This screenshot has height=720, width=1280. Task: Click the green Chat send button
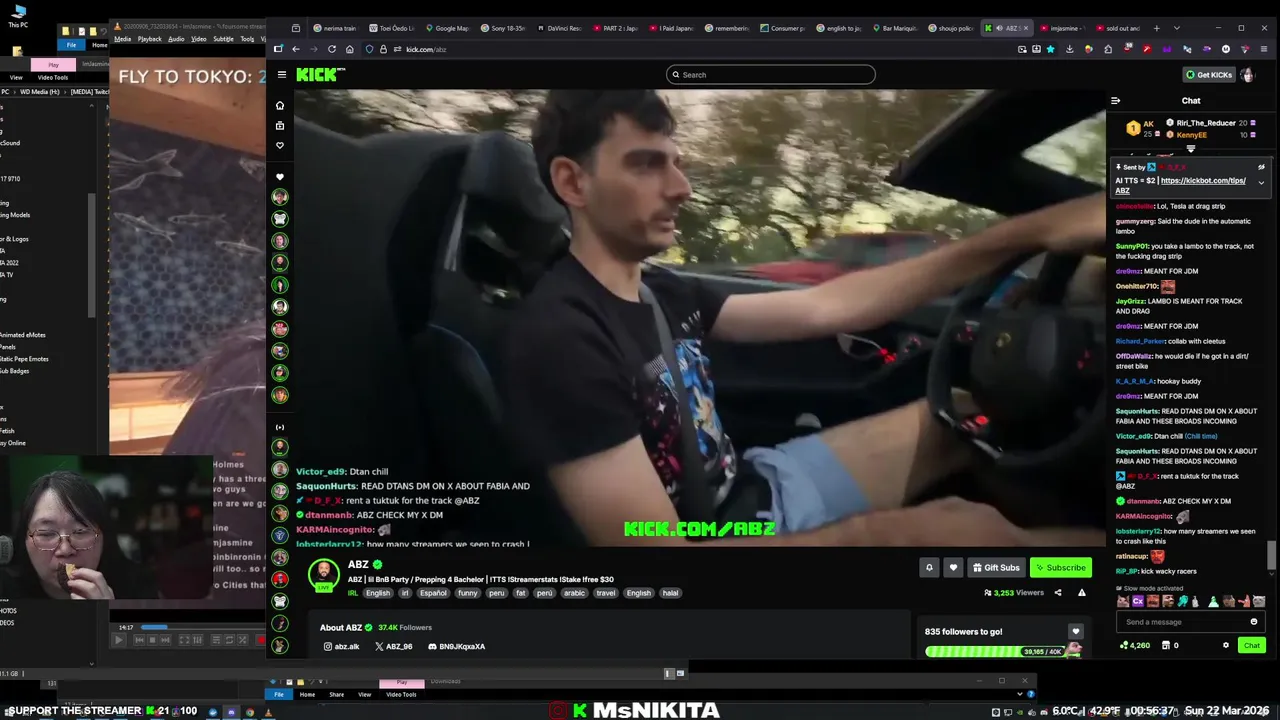[1251, 646]
